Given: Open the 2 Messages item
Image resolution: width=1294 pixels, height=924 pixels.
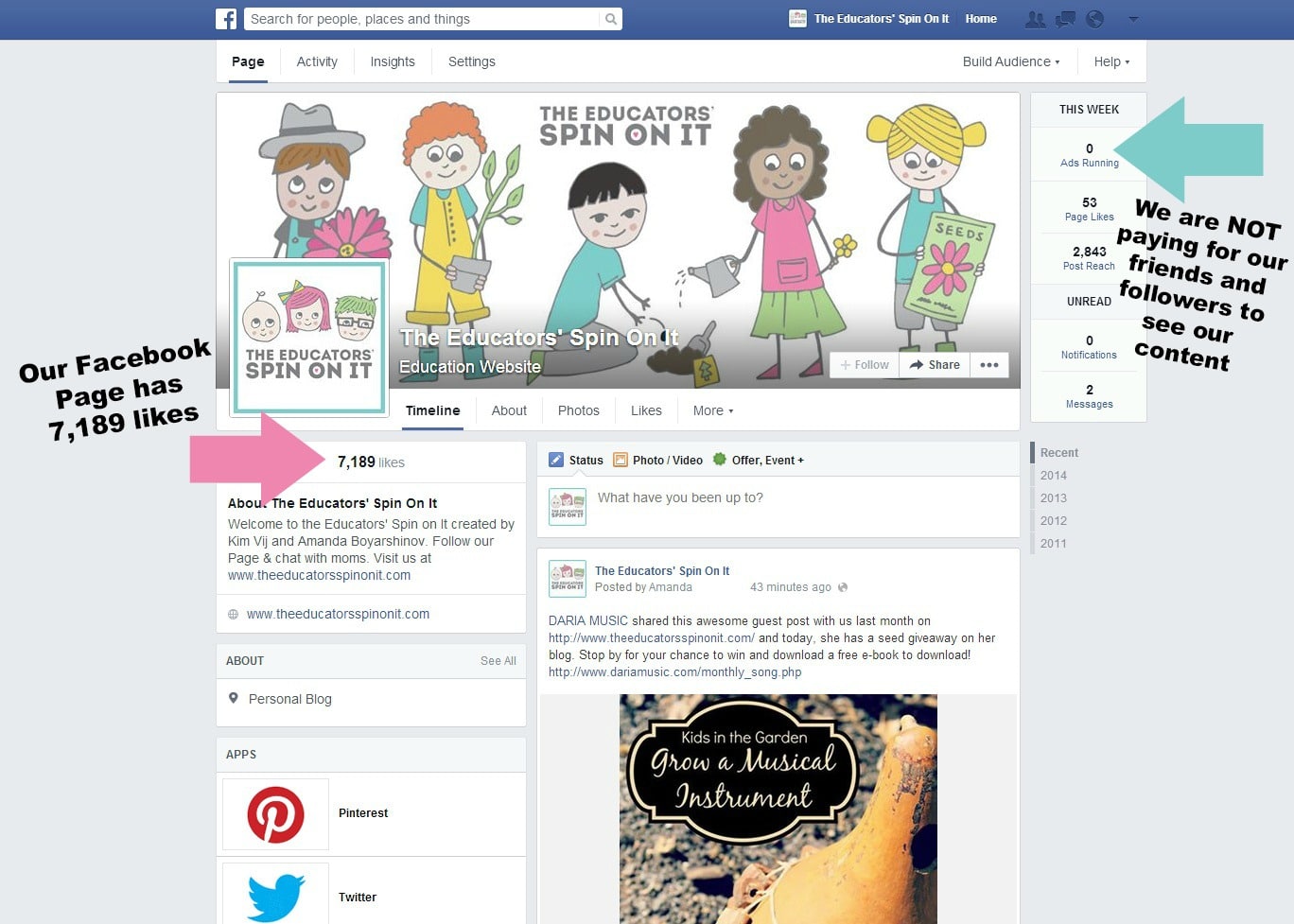Looking at the screenshot, I should pyautogui.click(x=1090, y=396).
